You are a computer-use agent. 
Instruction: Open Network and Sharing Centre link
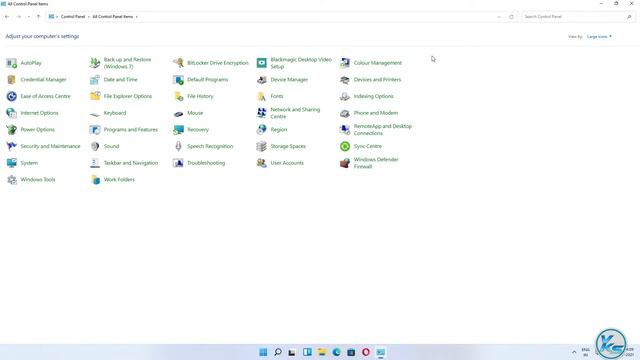point(295,113)
